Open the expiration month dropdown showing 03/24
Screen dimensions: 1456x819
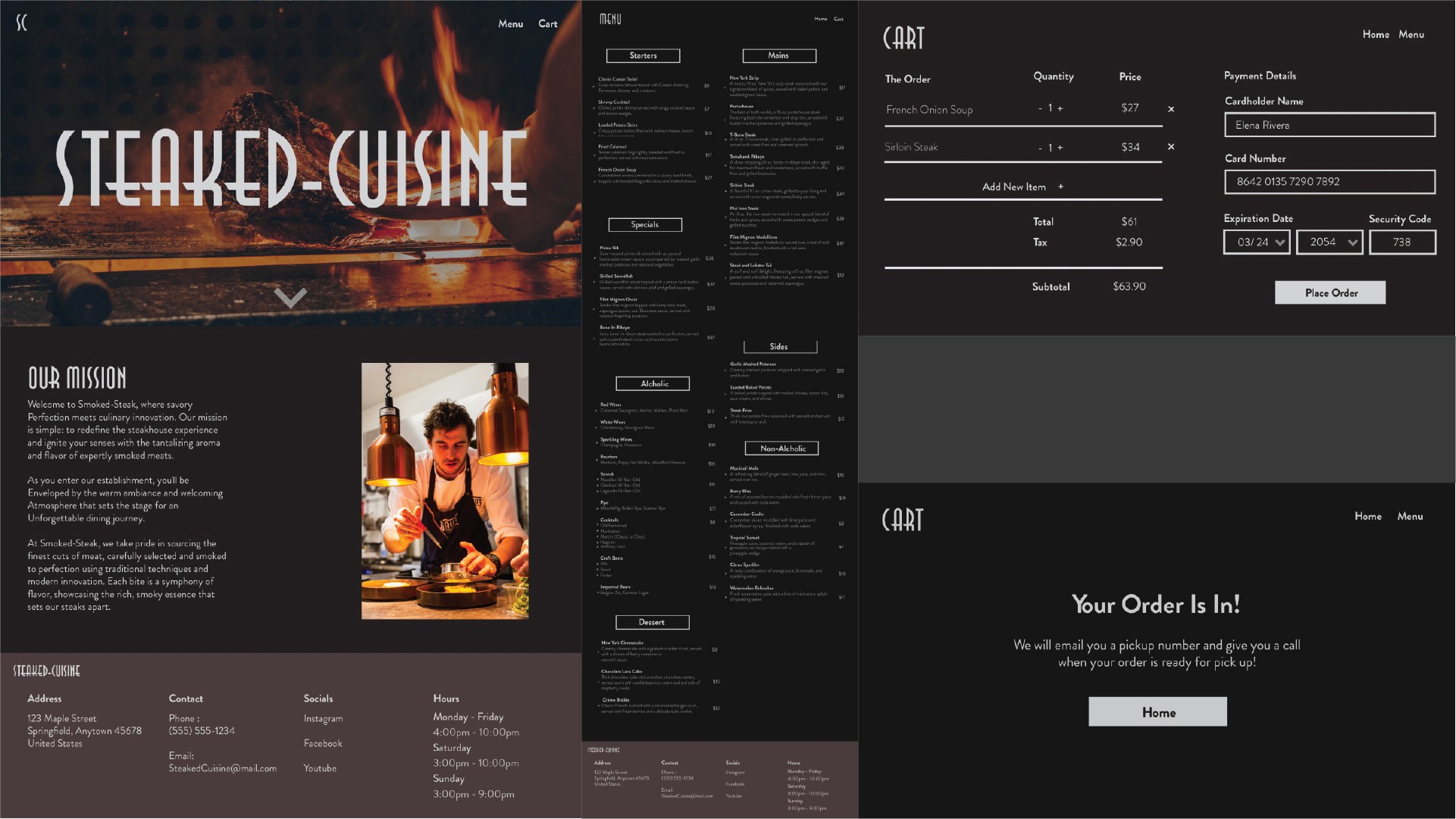pyautogui.click(x=1257, y=242)
